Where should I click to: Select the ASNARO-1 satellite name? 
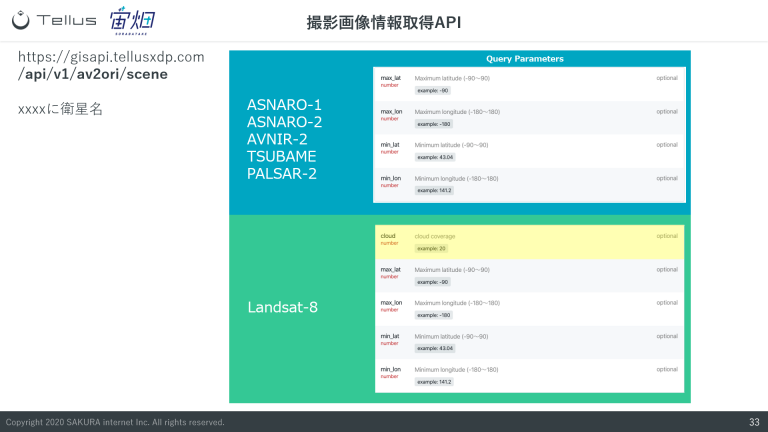coord(284,105)
